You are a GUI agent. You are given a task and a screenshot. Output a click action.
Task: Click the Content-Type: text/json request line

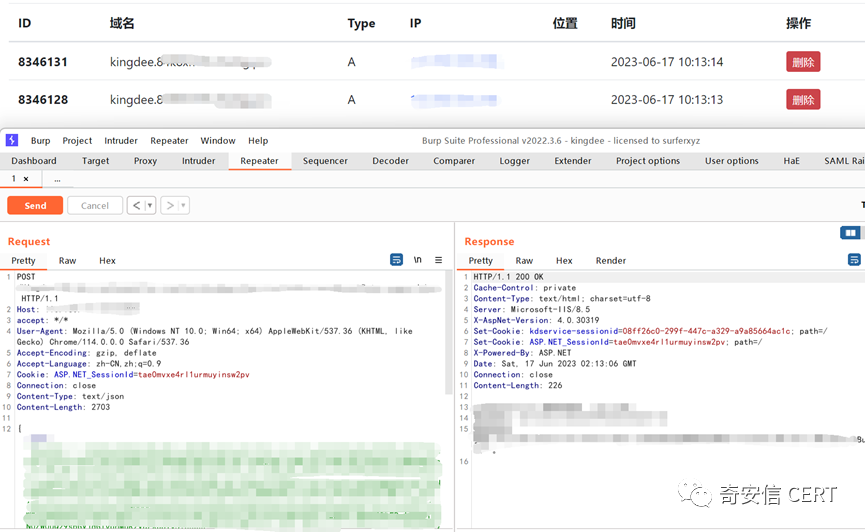click(70, 396)
